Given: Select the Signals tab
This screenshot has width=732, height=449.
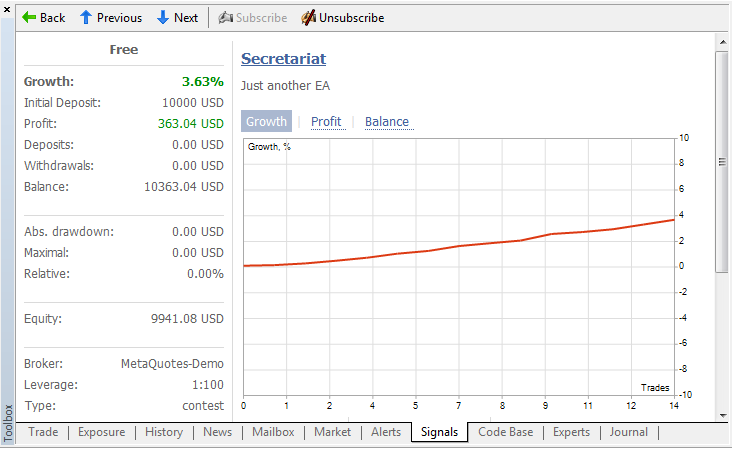Looking at the screenshot, I should (x=439, y=432).
